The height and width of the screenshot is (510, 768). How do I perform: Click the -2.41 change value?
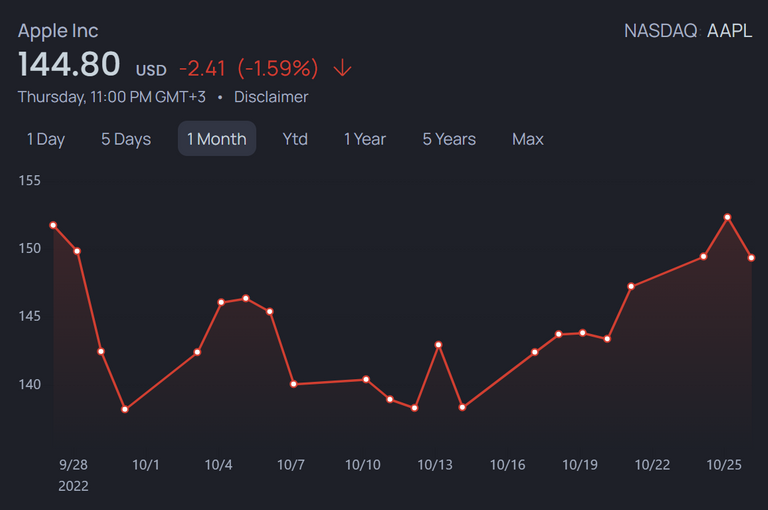point(202,68)
